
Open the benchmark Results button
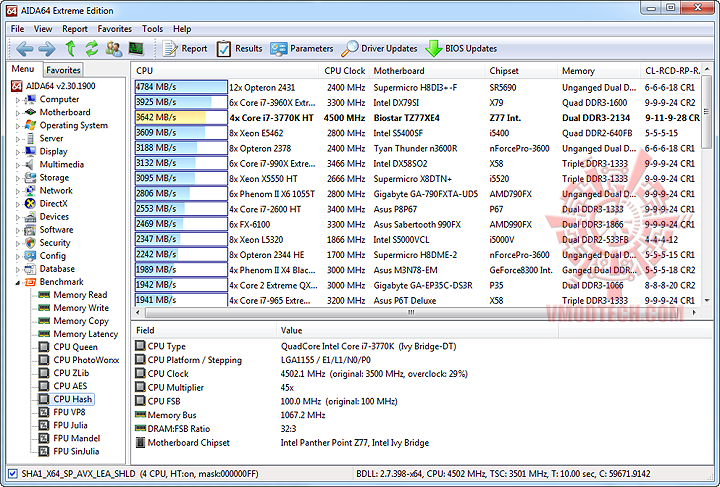pos(239,49)
